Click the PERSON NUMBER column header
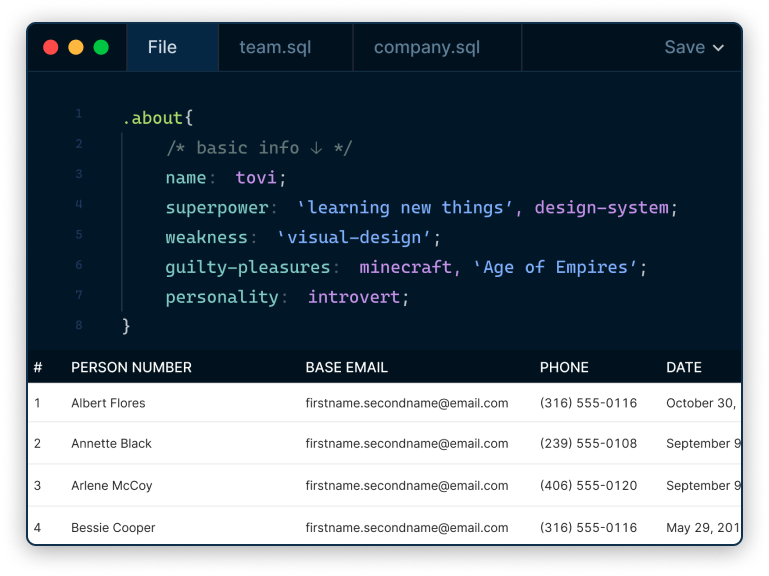This screenshot has height=576, width=769. click(131, 367)
